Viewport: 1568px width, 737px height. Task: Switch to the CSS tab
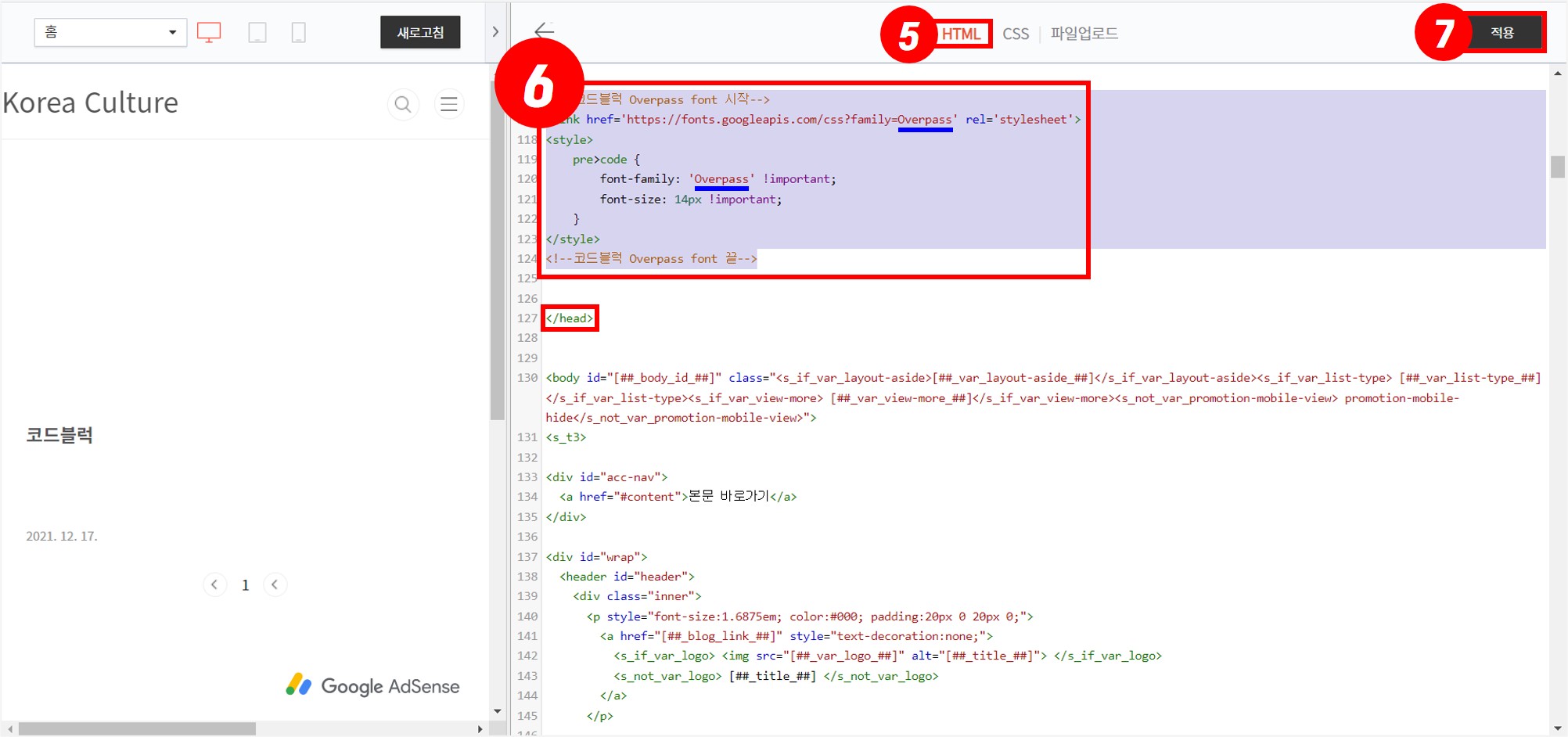tap(1016, 34)
